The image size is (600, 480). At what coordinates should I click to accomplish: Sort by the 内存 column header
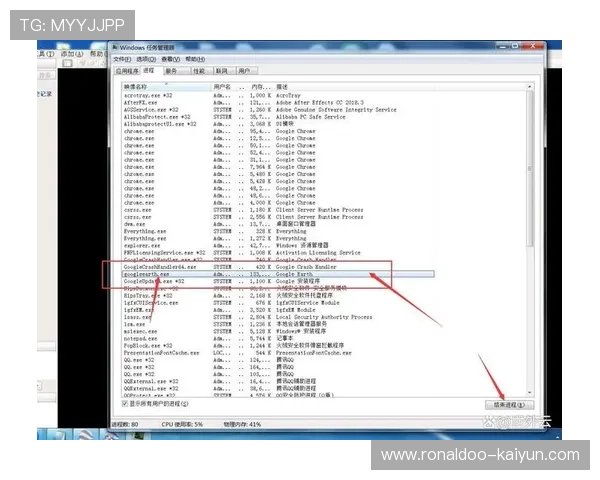[x=260, y=87]
